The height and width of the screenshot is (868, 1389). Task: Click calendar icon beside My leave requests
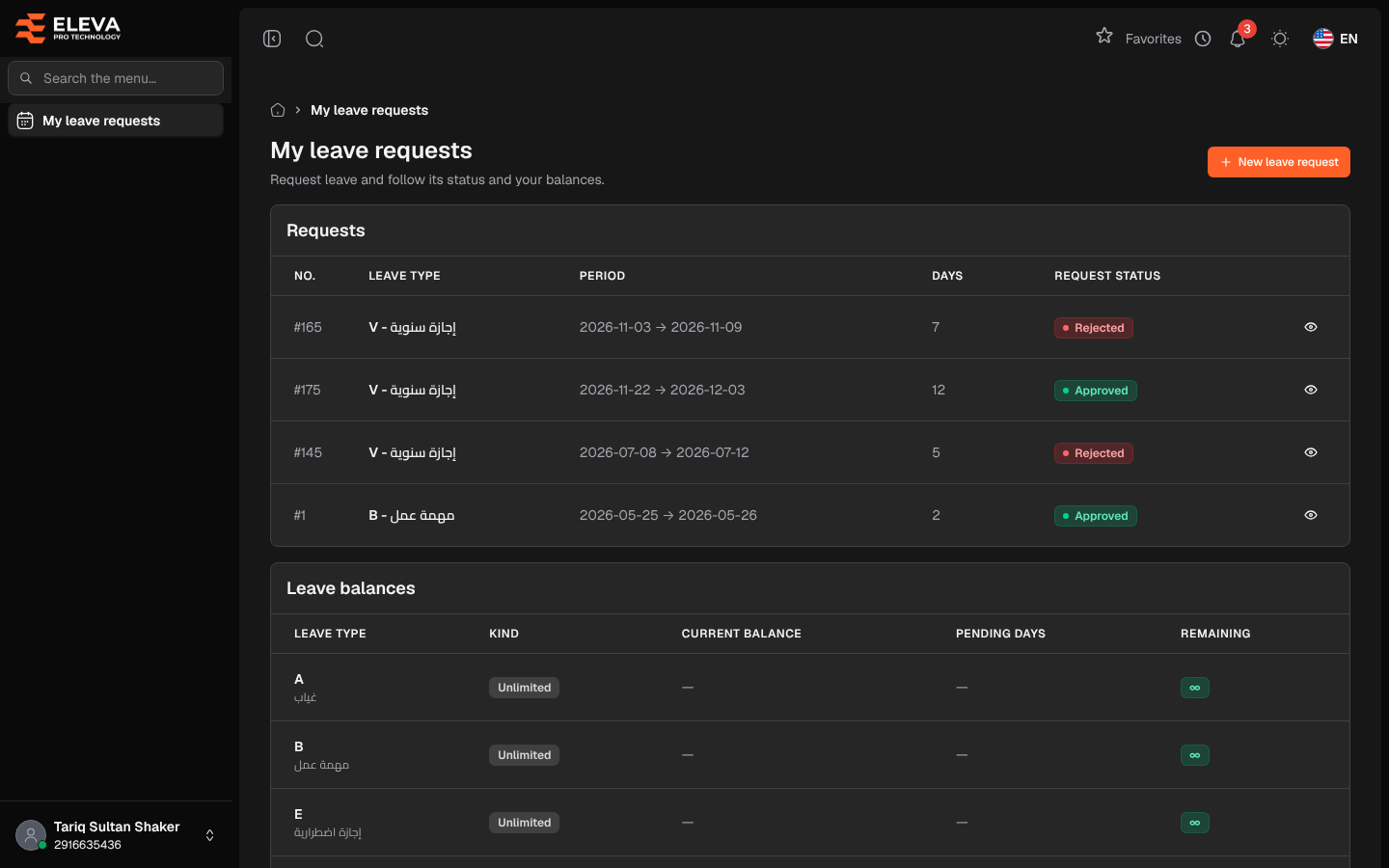[25, 121]
